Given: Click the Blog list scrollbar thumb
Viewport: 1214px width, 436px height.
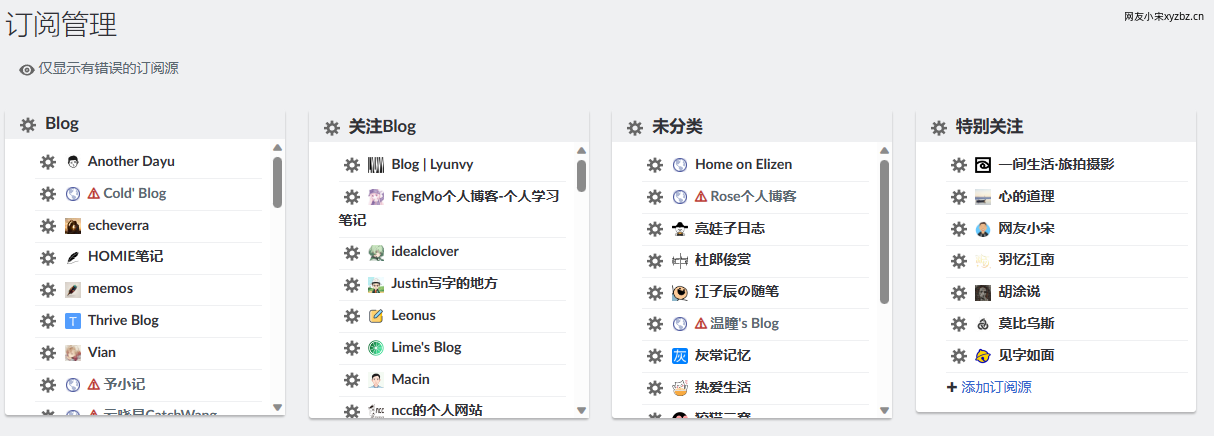Looking at the screenshot, I should coord(277,182).
